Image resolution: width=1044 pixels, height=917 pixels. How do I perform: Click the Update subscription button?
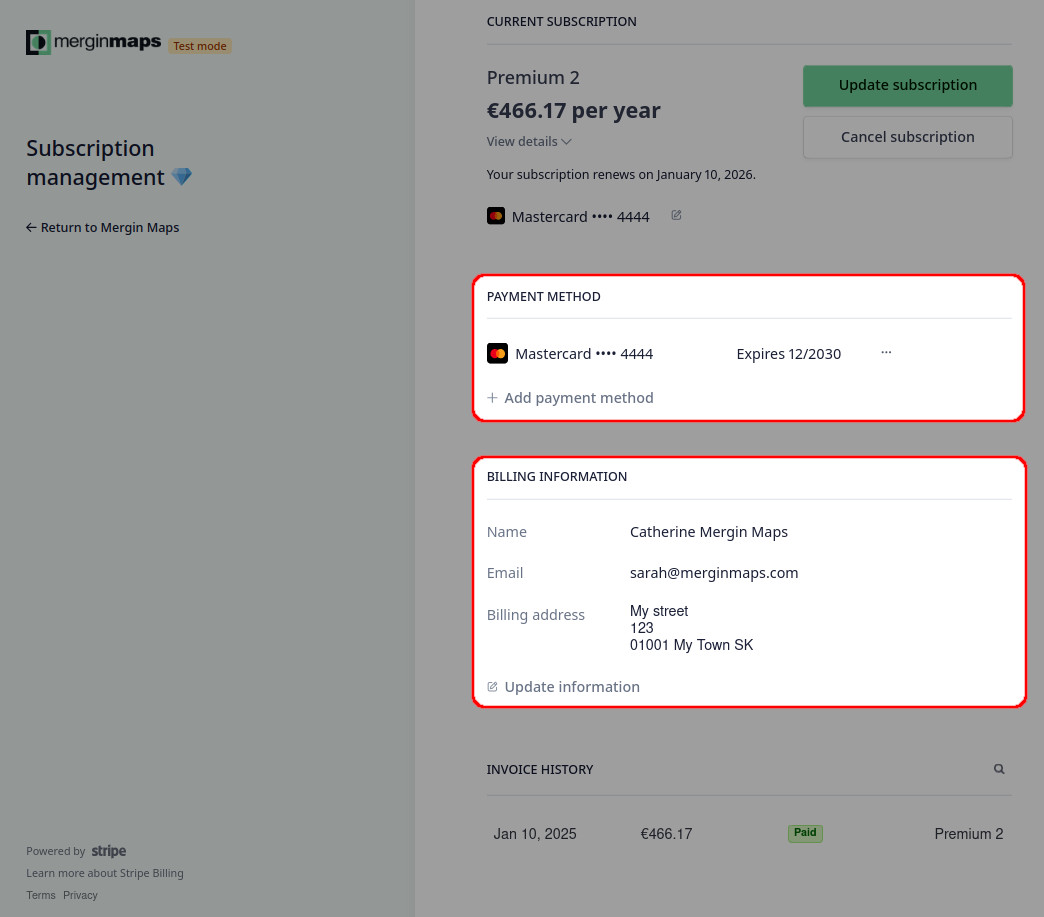(908, 86)
